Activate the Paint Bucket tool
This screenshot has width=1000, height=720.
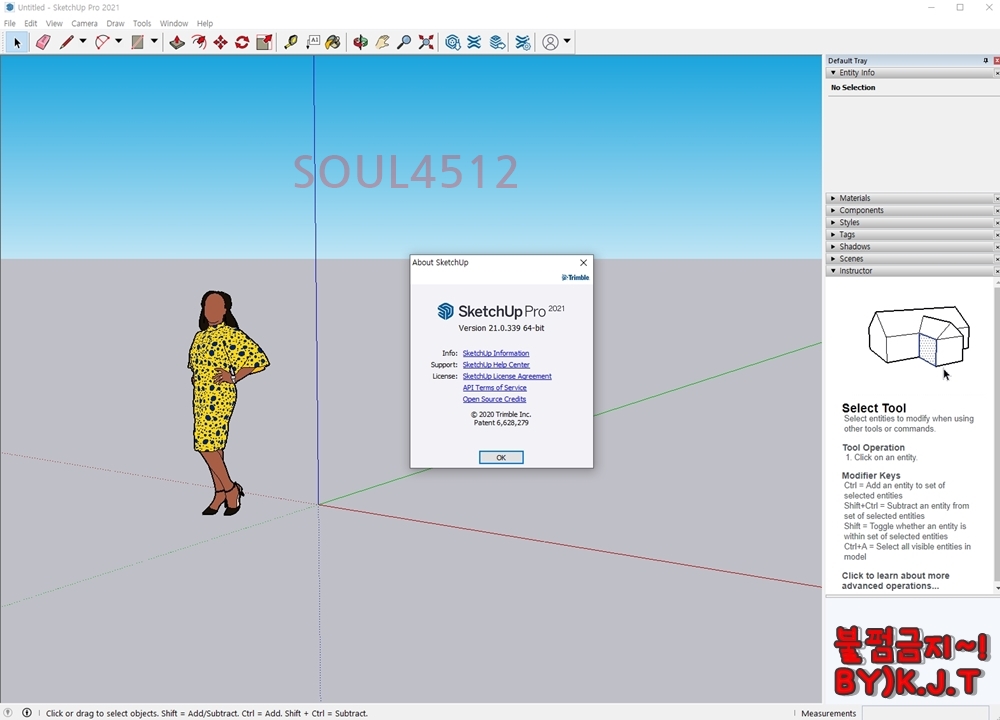coord(333,42)
